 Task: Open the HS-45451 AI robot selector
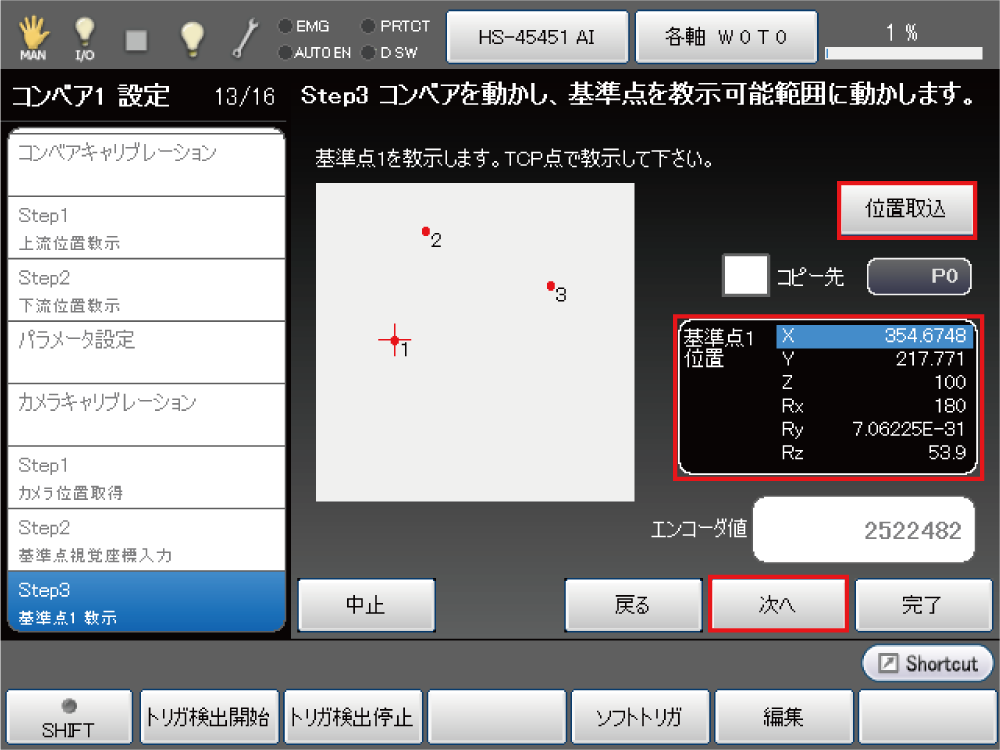click(538, 37)
